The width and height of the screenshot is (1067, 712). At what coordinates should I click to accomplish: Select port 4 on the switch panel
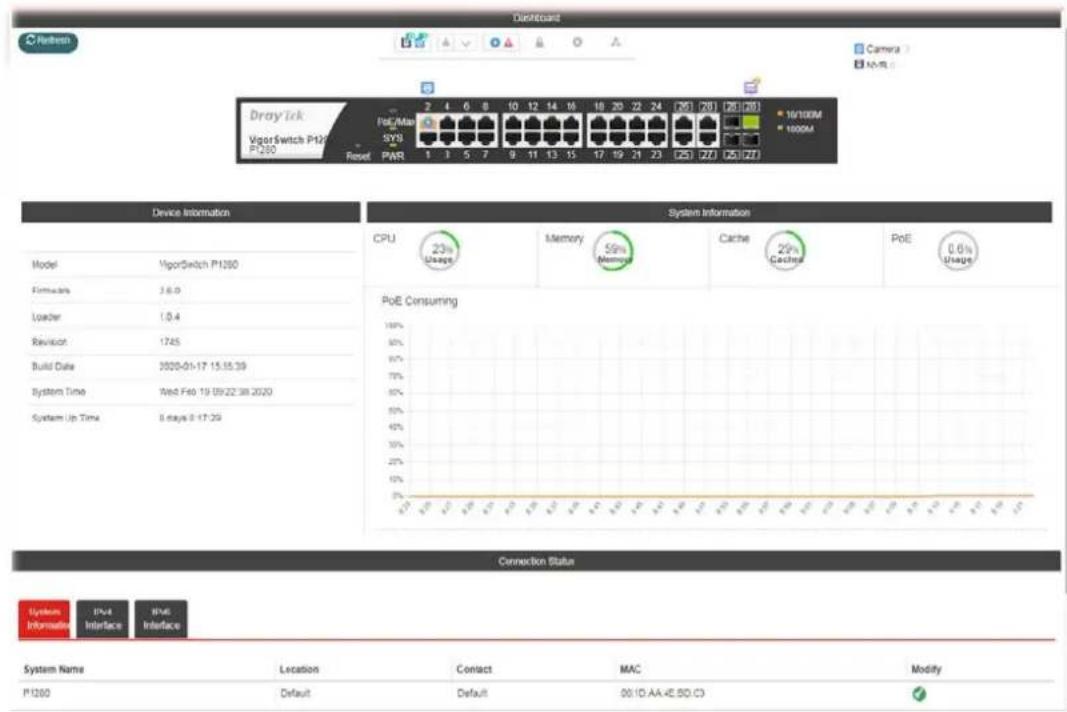pyautogui.click(x=447, y=122)
